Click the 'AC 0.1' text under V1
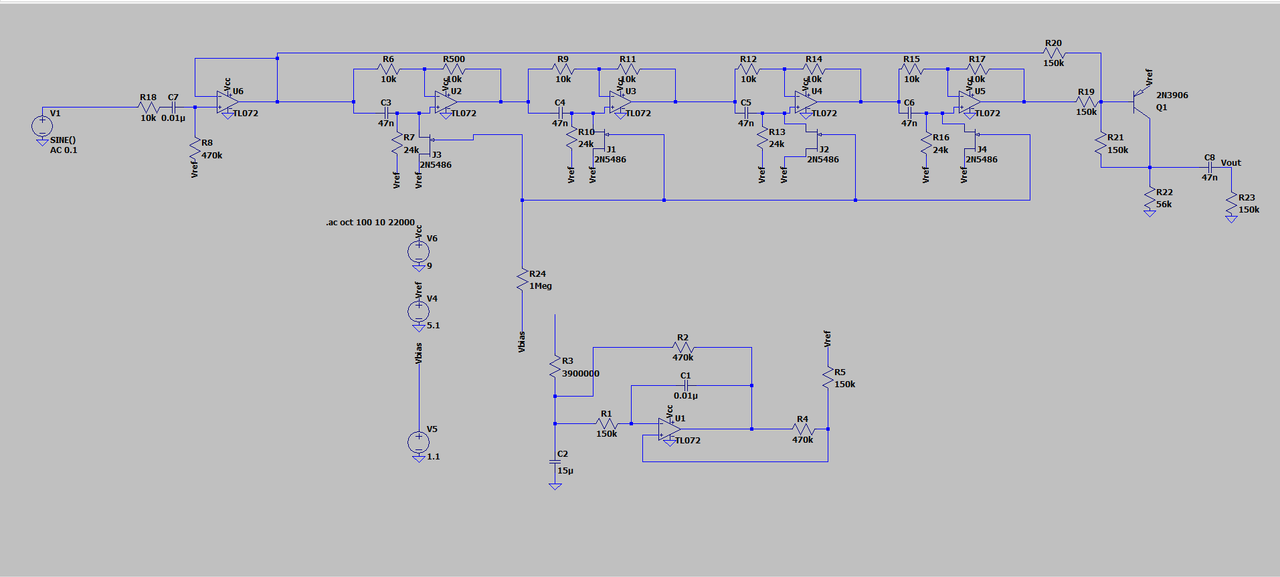This screenshot has height=577, width=1280. tap(63, 150)
